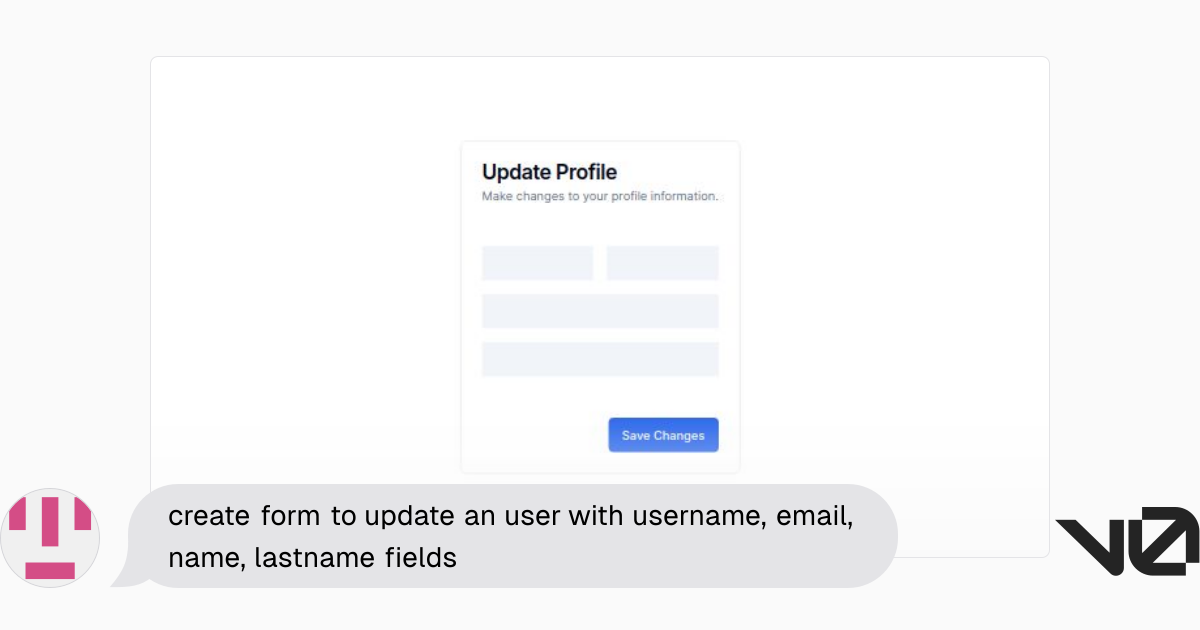
Task: Click the Save Changes button
Action: point(663,435)
